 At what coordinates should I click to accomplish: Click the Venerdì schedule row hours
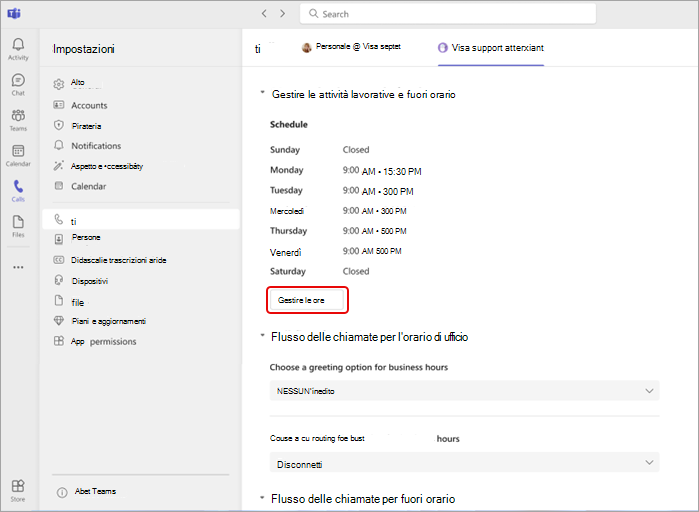click(x=372, y=251)
